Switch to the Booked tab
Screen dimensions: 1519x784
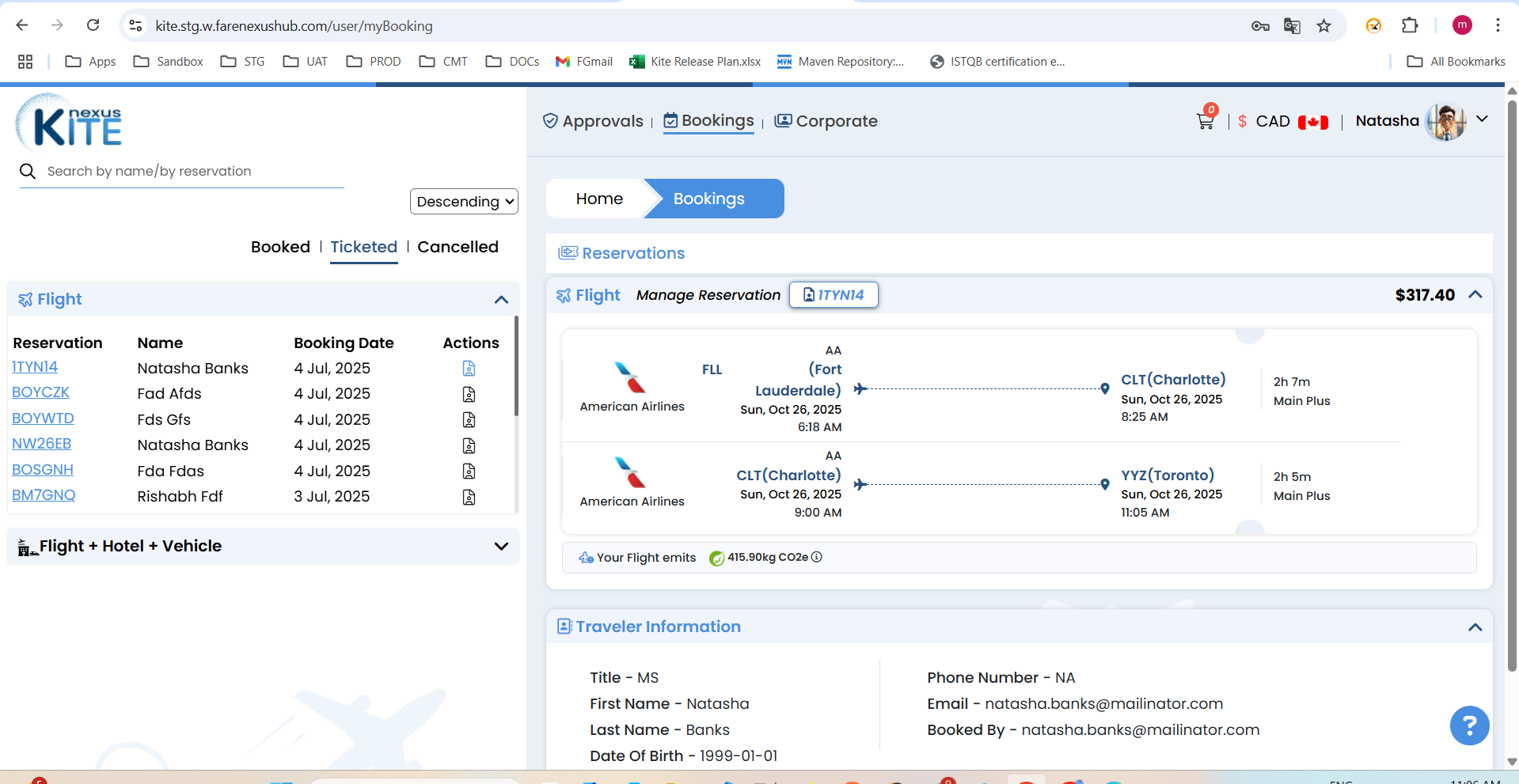pyautogui.click(x=280, y=247)
